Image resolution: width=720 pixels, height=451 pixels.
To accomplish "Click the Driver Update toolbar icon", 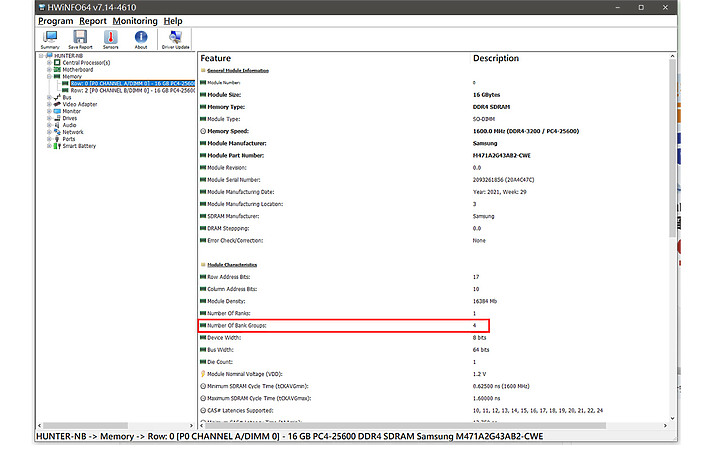I will pos(175,39).
